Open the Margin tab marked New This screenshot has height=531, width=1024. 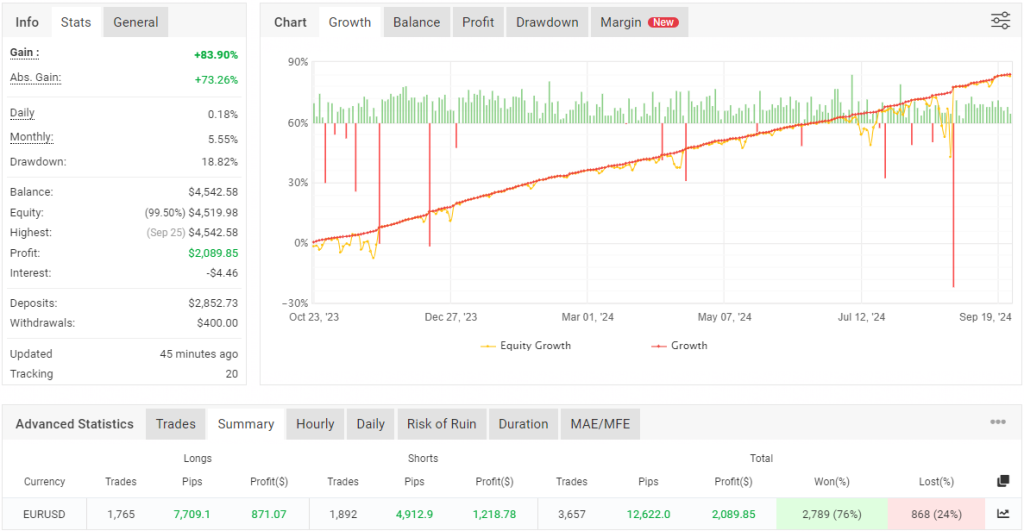pos(638,22)
